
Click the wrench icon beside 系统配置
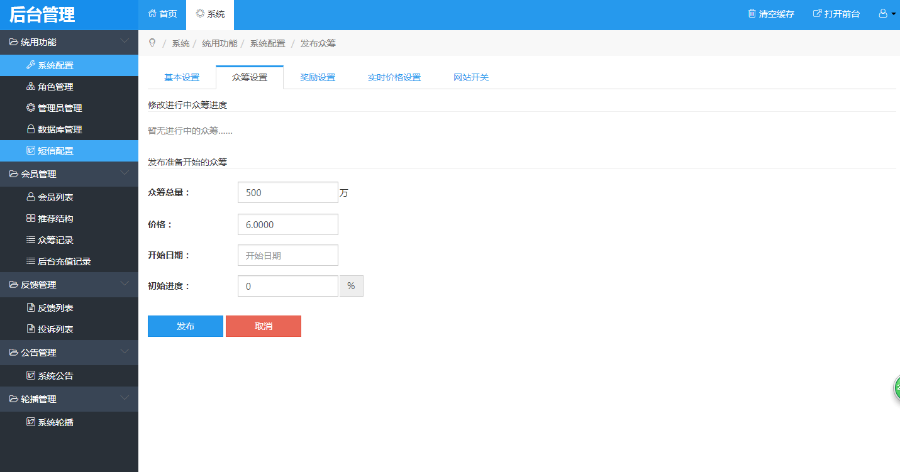click(30, 65)
